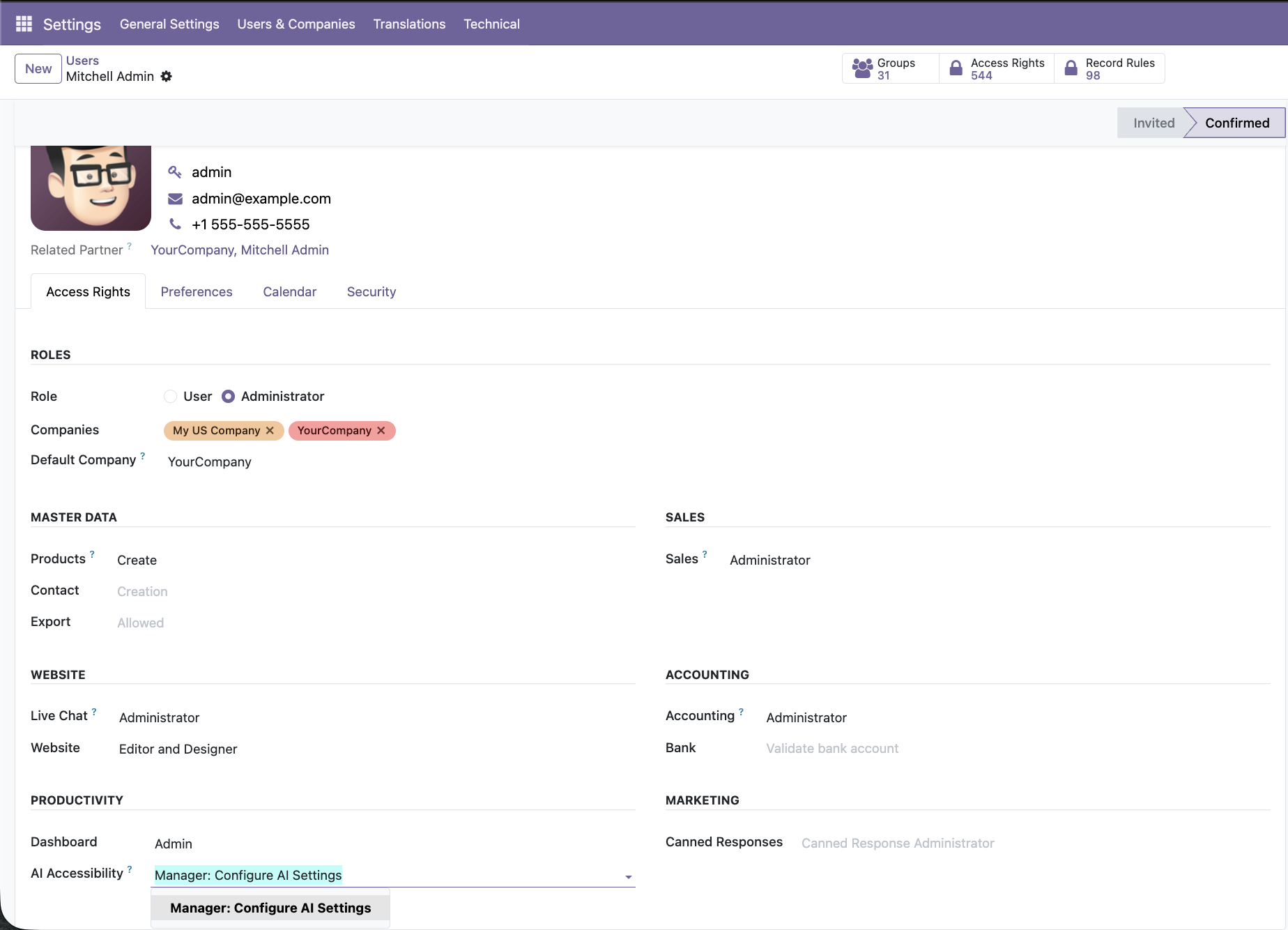Select the Administrator role radio button

[229, 397]
